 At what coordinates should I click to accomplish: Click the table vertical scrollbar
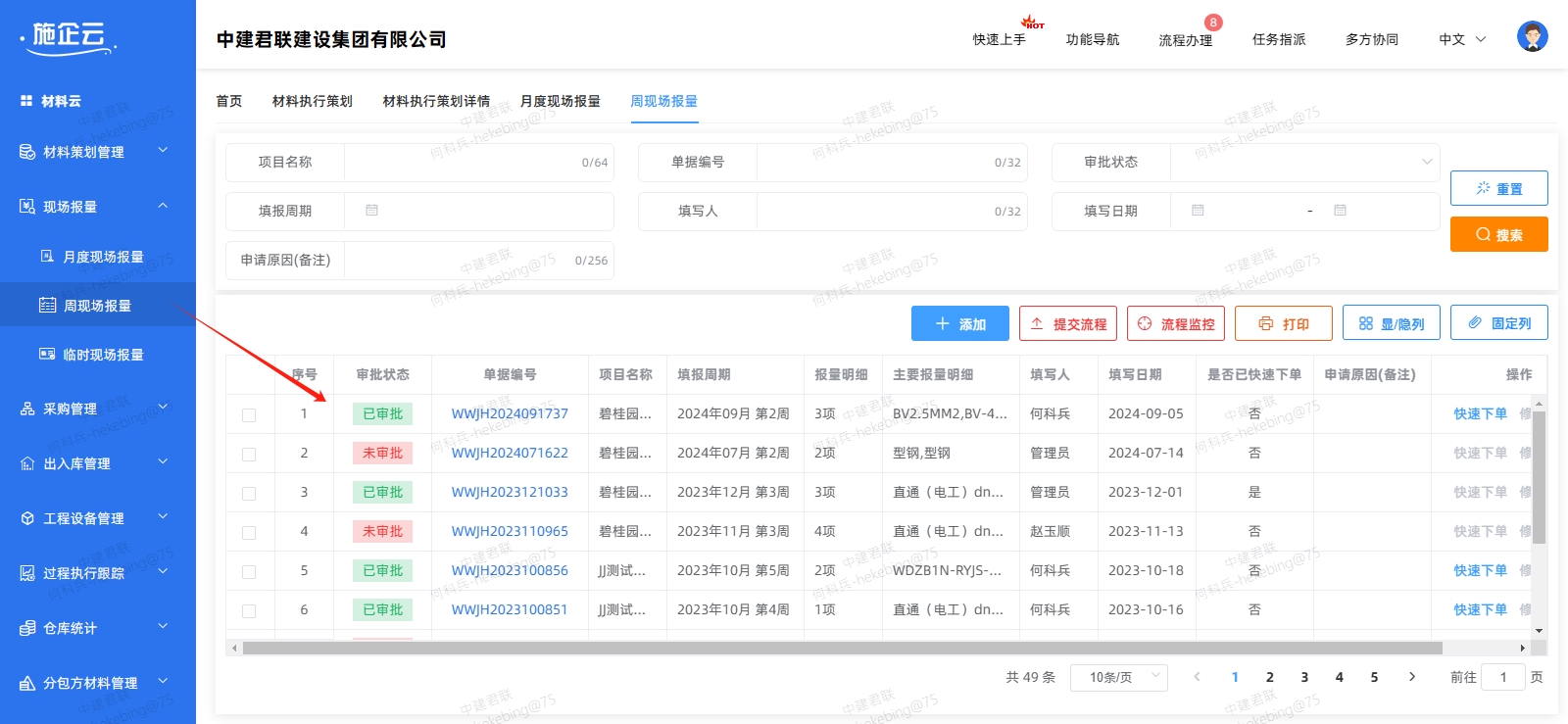pyautogui.click(x=1539, y=477)
